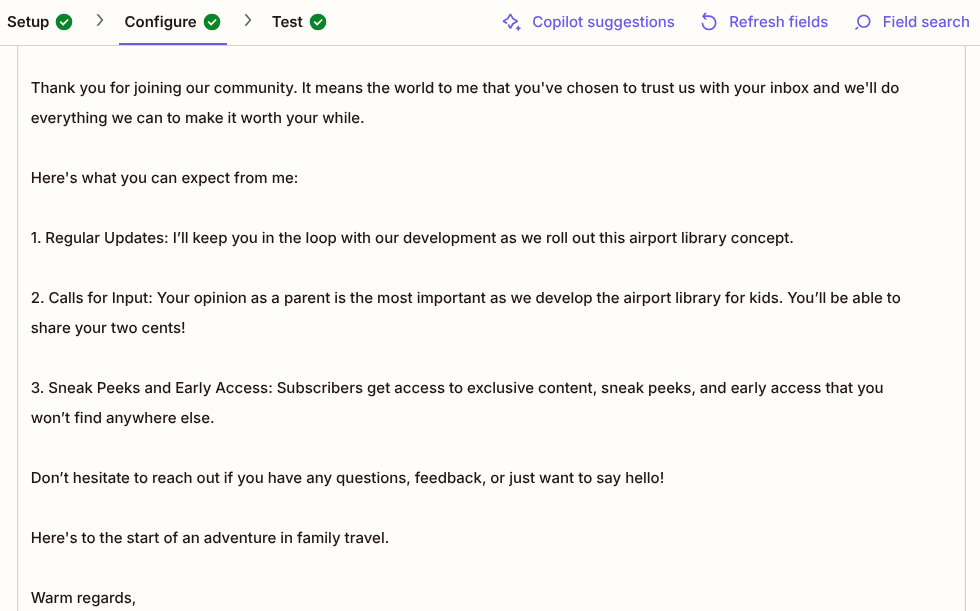Click the Refresh fields circular arrow icon
This screenshot has width=980, height=611.
point(709,22)
